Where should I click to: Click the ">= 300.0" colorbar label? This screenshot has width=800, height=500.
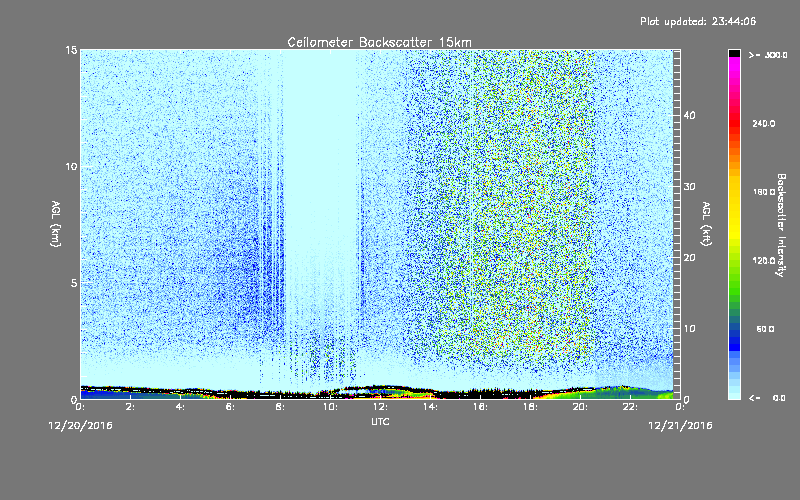click(768, 55)
